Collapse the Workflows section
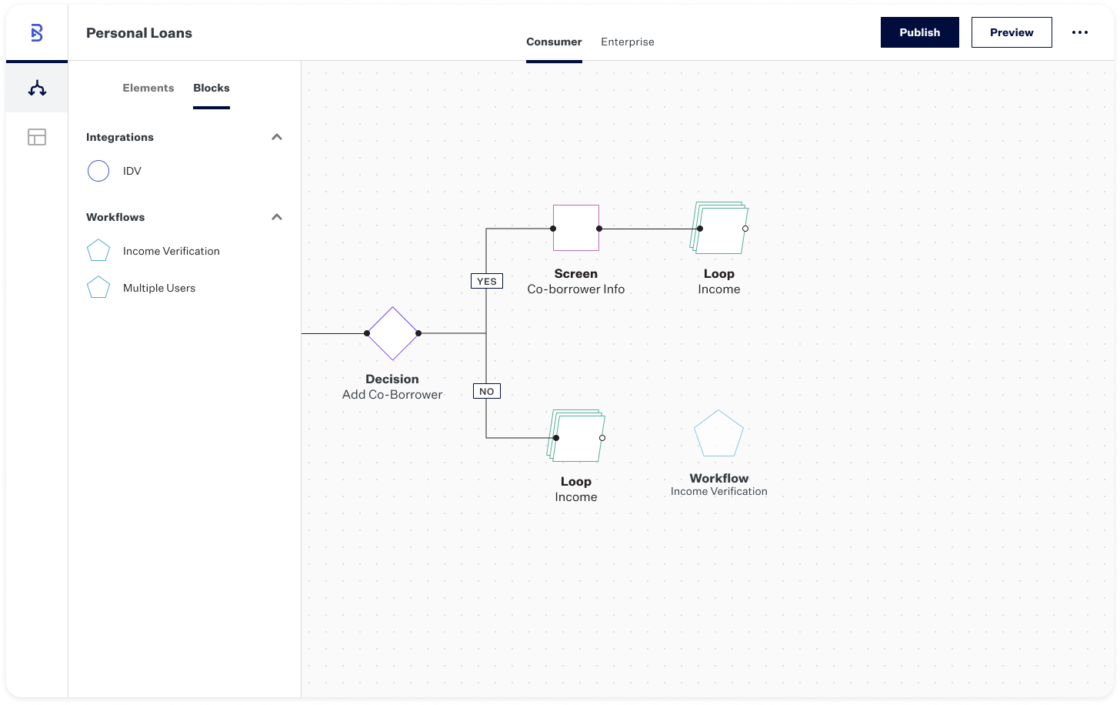 pos(277,217)
